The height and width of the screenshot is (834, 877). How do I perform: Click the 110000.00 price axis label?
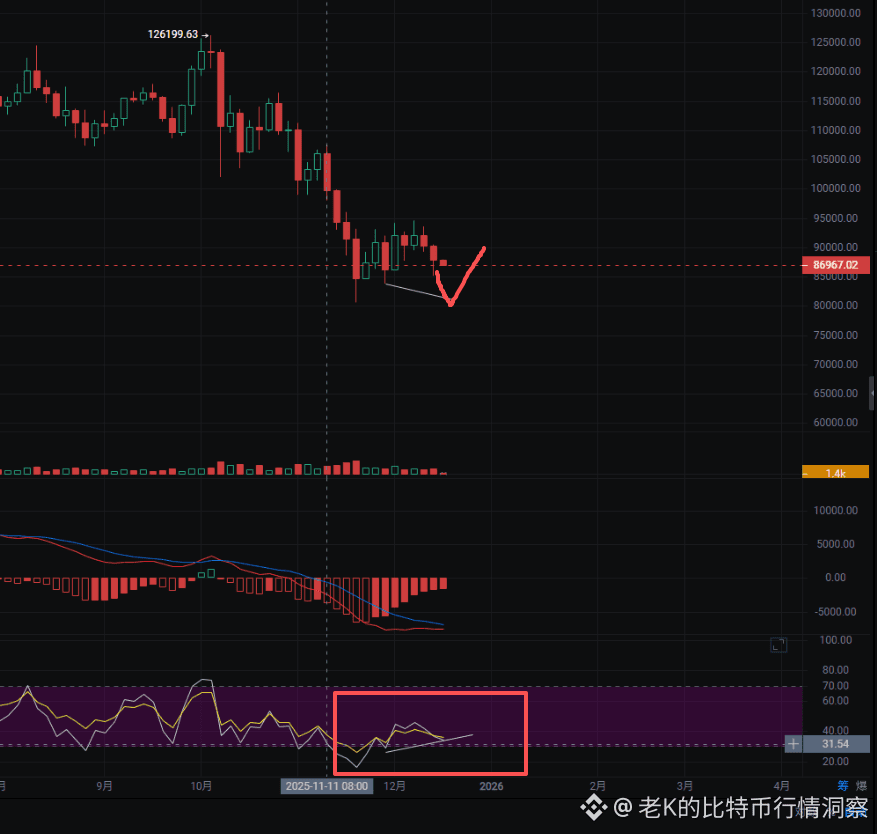click(836, 130)
